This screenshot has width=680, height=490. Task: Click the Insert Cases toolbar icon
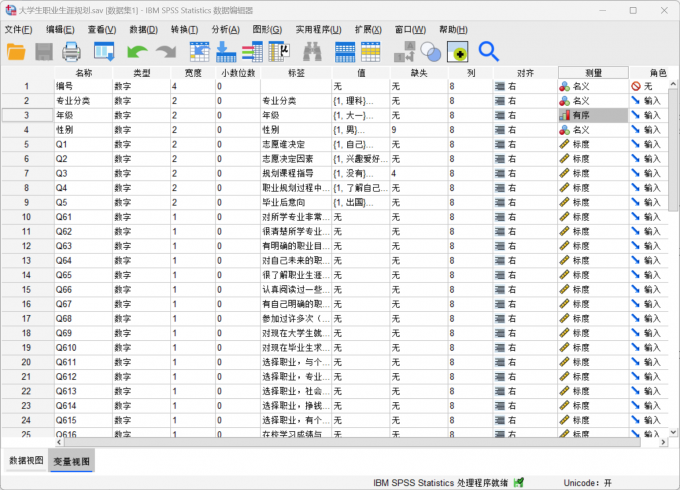point(345,52)
